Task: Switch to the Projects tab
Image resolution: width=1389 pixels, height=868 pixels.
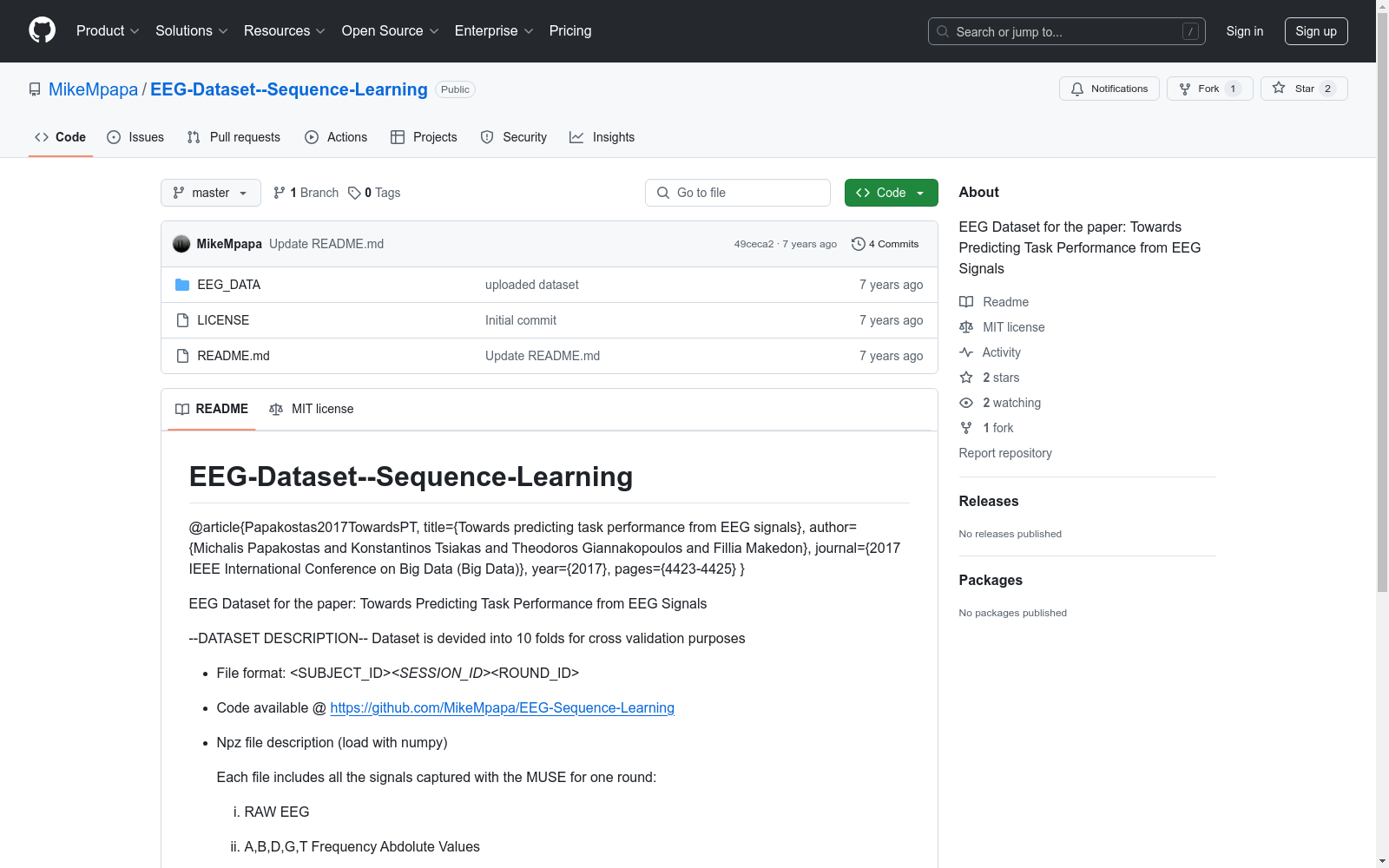Action: [x=424, y=137]
